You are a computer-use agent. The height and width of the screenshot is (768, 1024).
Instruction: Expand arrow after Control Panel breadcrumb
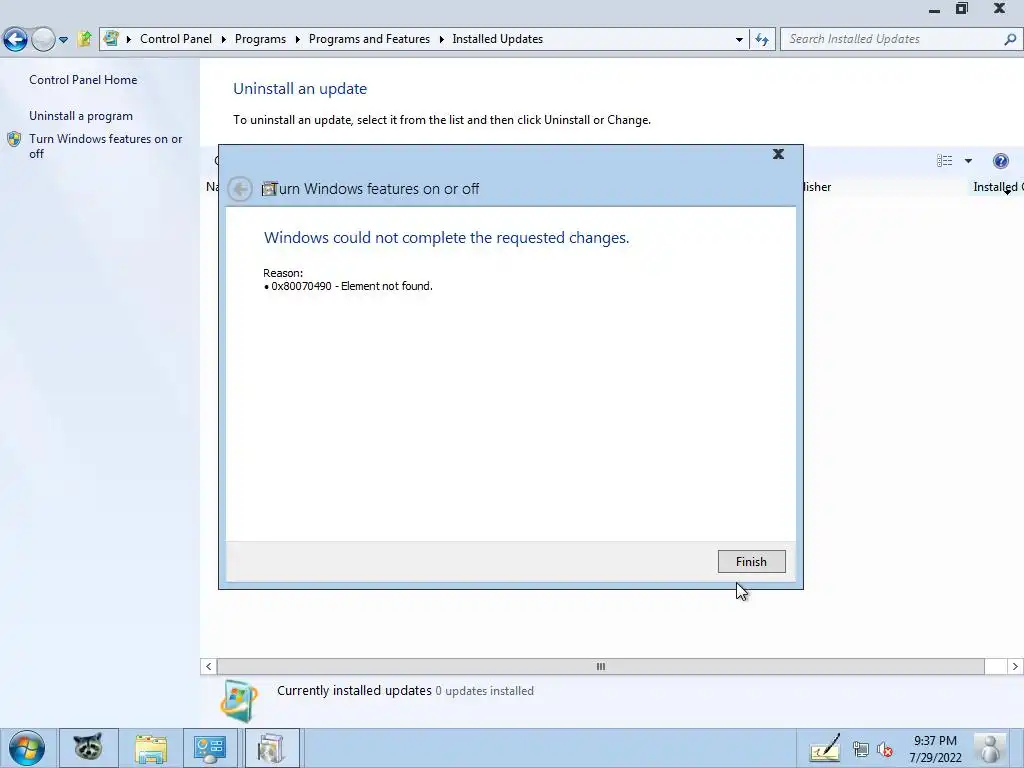tap(223, 39)
